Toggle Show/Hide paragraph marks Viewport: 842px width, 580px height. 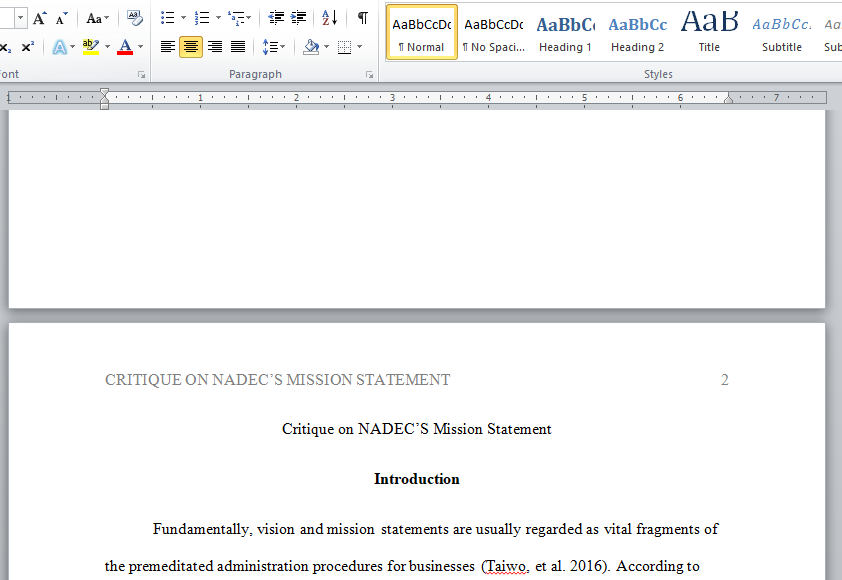363,18
